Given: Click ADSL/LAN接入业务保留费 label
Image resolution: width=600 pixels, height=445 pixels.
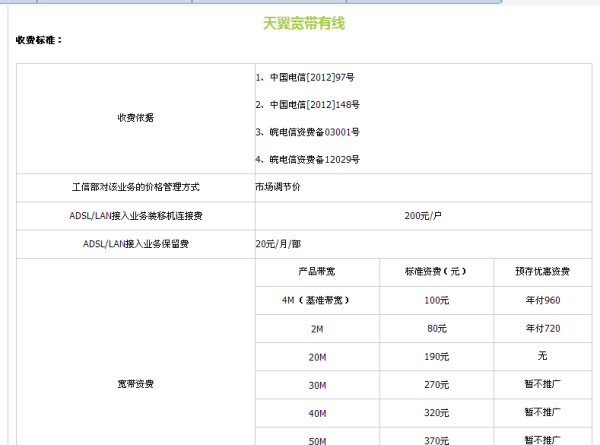Looking at the screenshot, I should point(135,244).
